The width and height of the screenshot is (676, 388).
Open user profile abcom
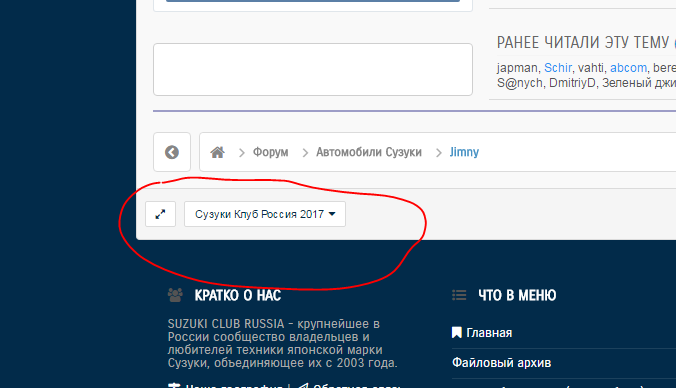click(x=628, y=68)
